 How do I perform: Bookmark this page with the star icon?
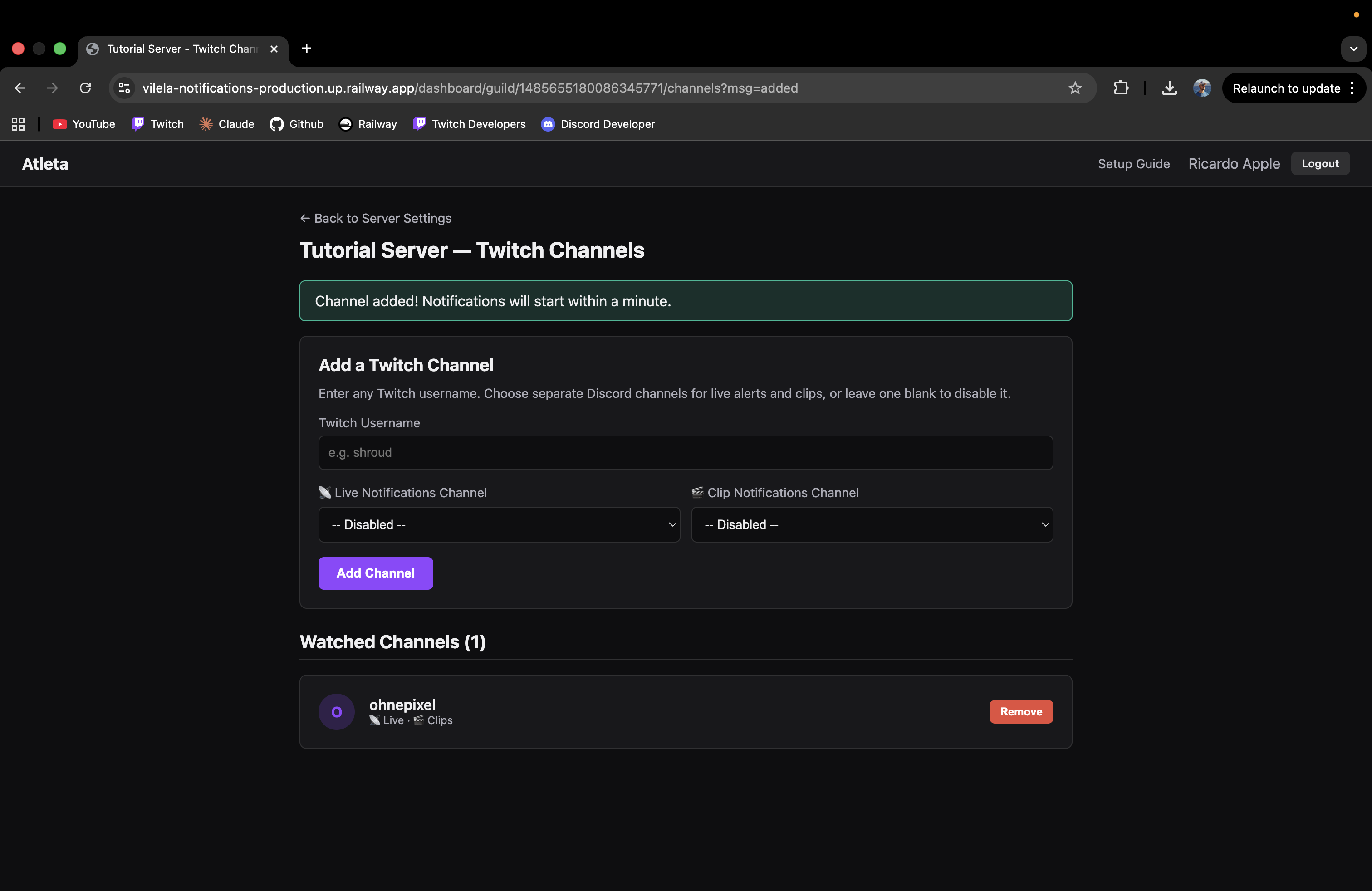(x=1075, y=88)
